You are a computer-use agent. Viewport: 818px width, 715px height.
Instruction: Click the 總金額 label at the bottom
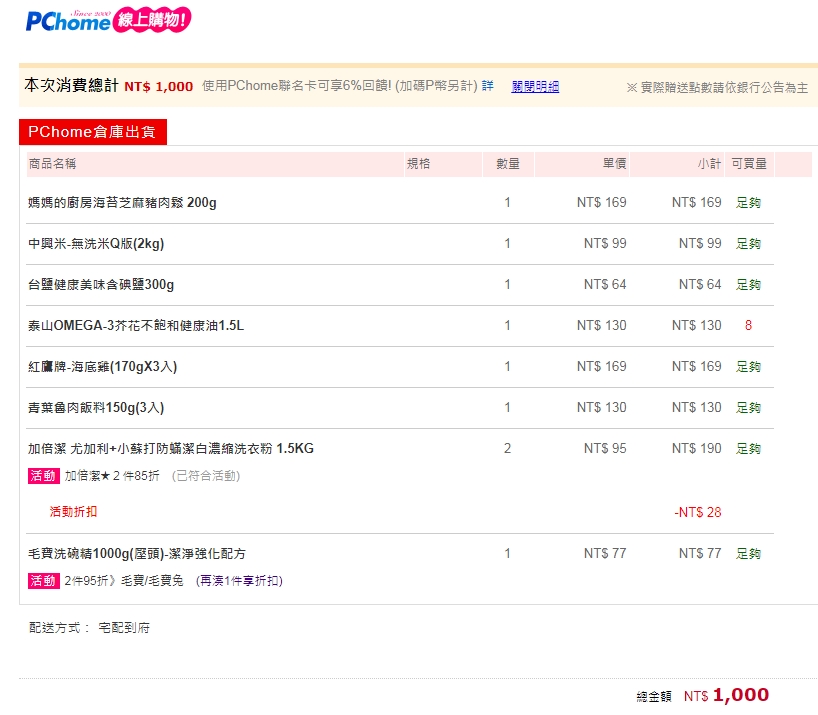(x=654, y=697)
